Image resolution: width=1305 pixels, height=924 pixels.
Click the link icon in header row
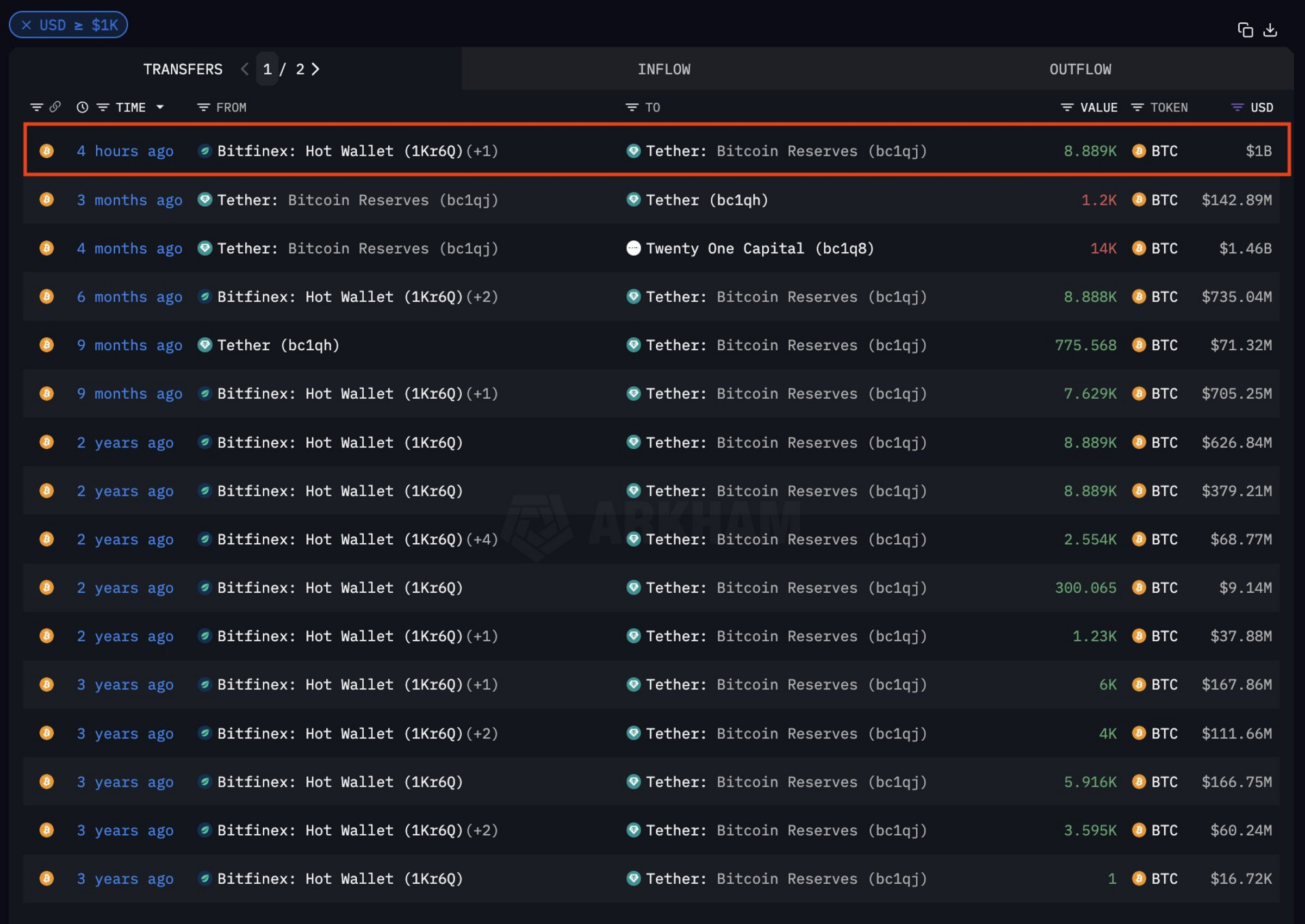coord(55,107)
